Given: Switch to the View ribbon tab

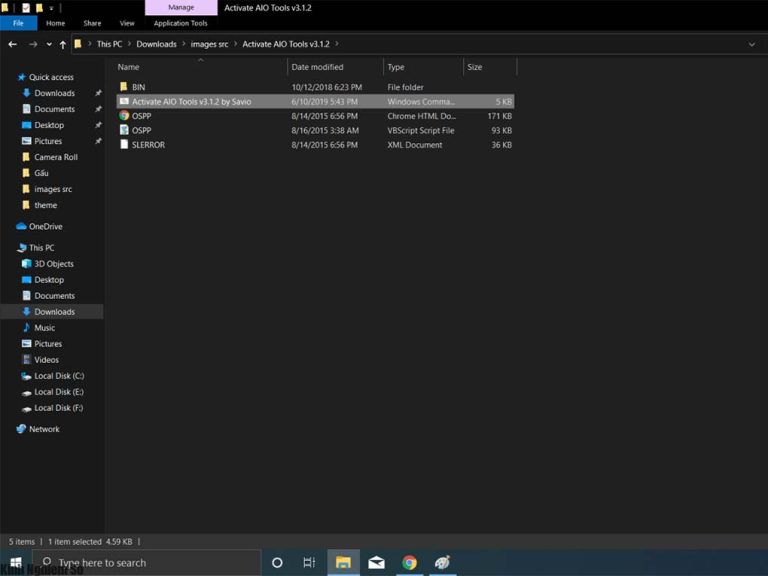Looking at the screenshot, I should click(127, 23).
